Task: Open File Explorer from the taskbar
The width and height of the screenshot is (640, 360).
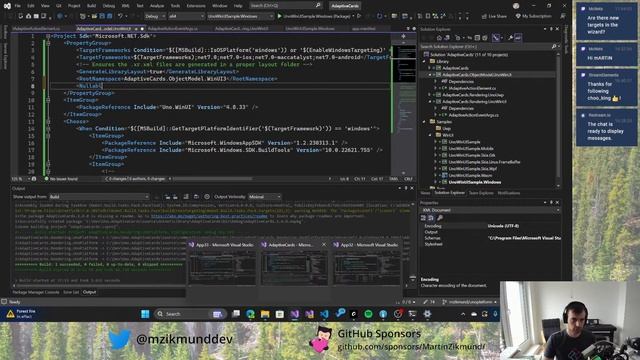Action: click(265, 314)
